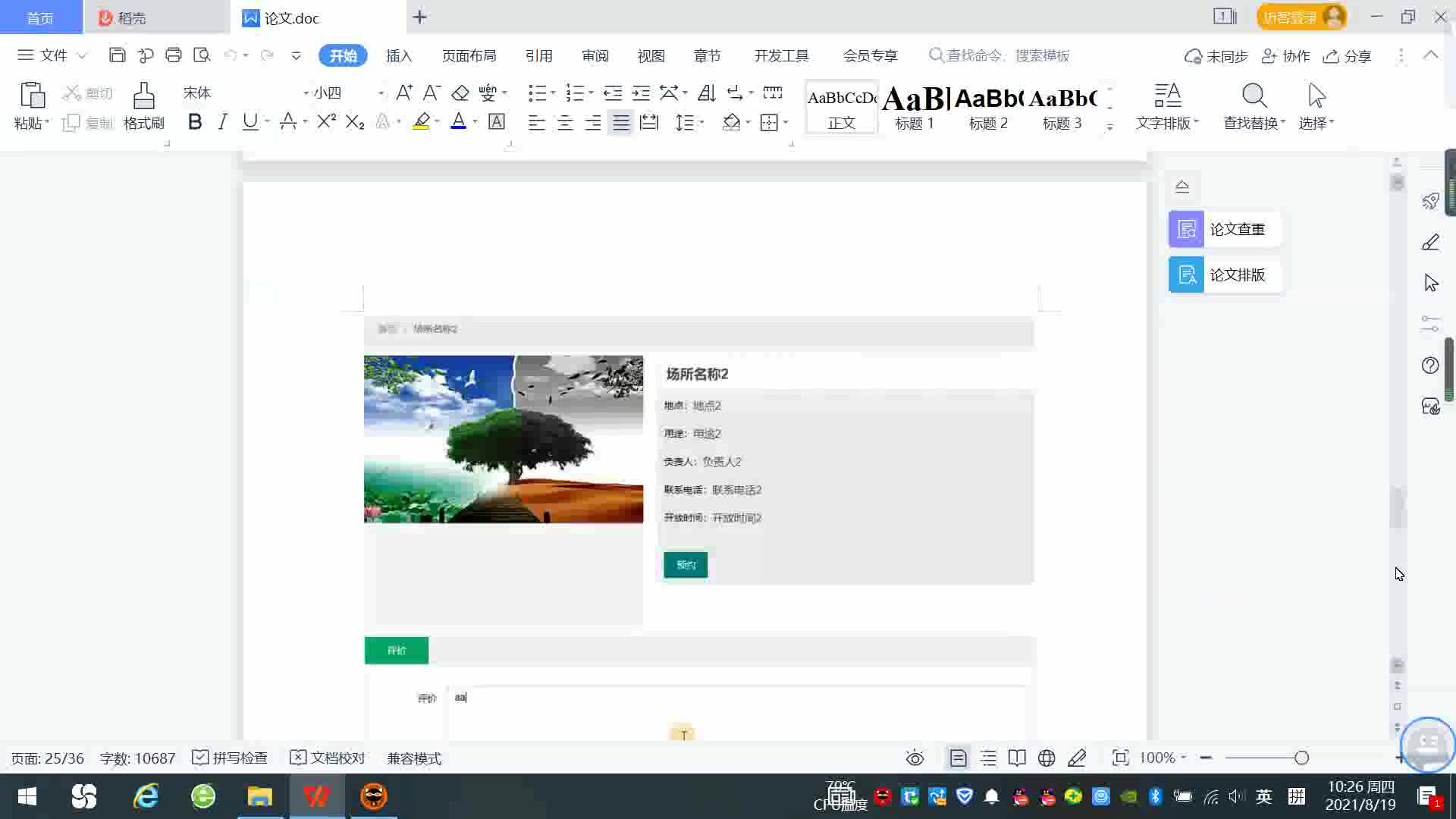Open File Explorer from the taskbar
Image resolution: width=1456 pixels, height=819 pixels.
coord(259,796)
